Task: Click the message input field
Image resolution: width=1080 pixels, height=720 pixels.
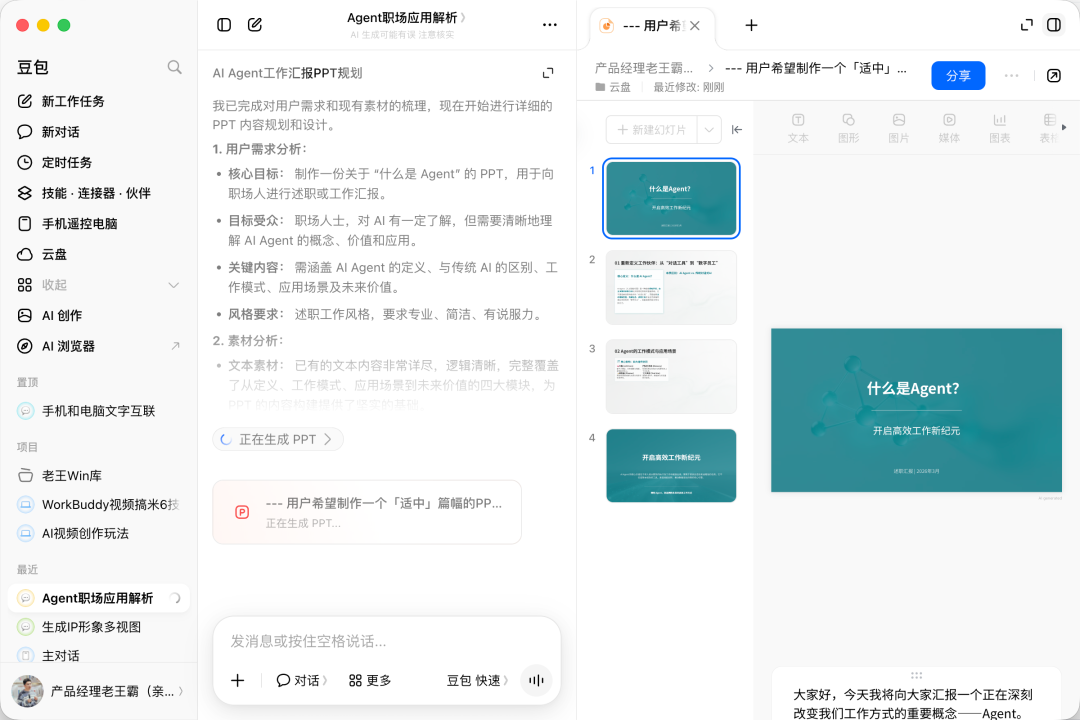Action: (386, 641)
